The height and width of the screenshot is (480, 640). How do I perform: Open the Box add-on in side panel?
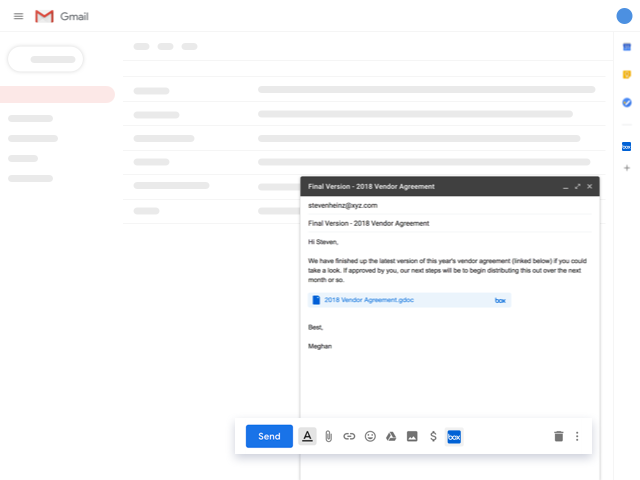627,146
